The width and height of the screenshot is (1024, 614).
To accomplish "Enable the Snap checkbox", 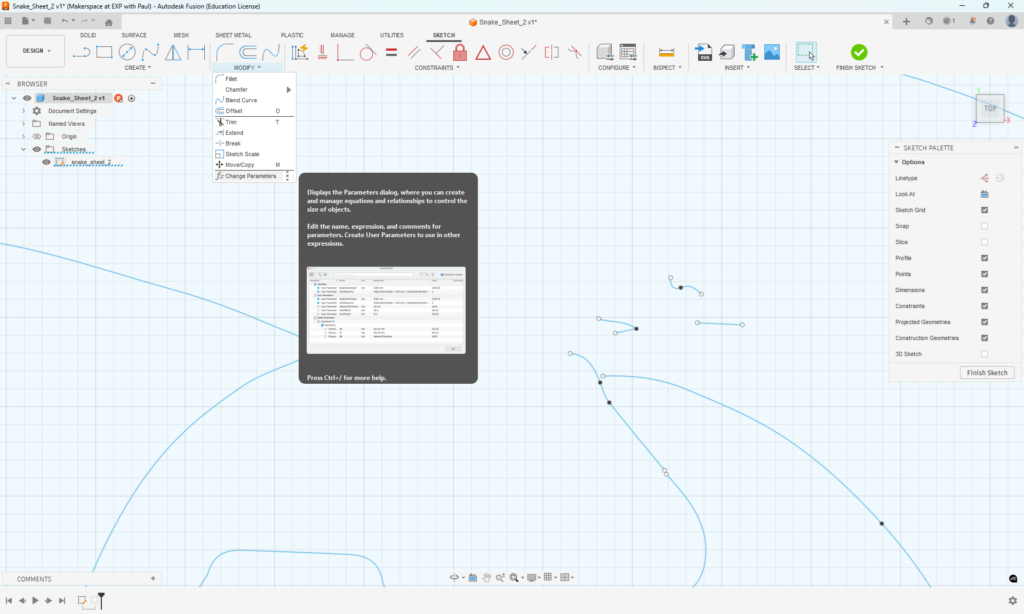I will point(984,225).
